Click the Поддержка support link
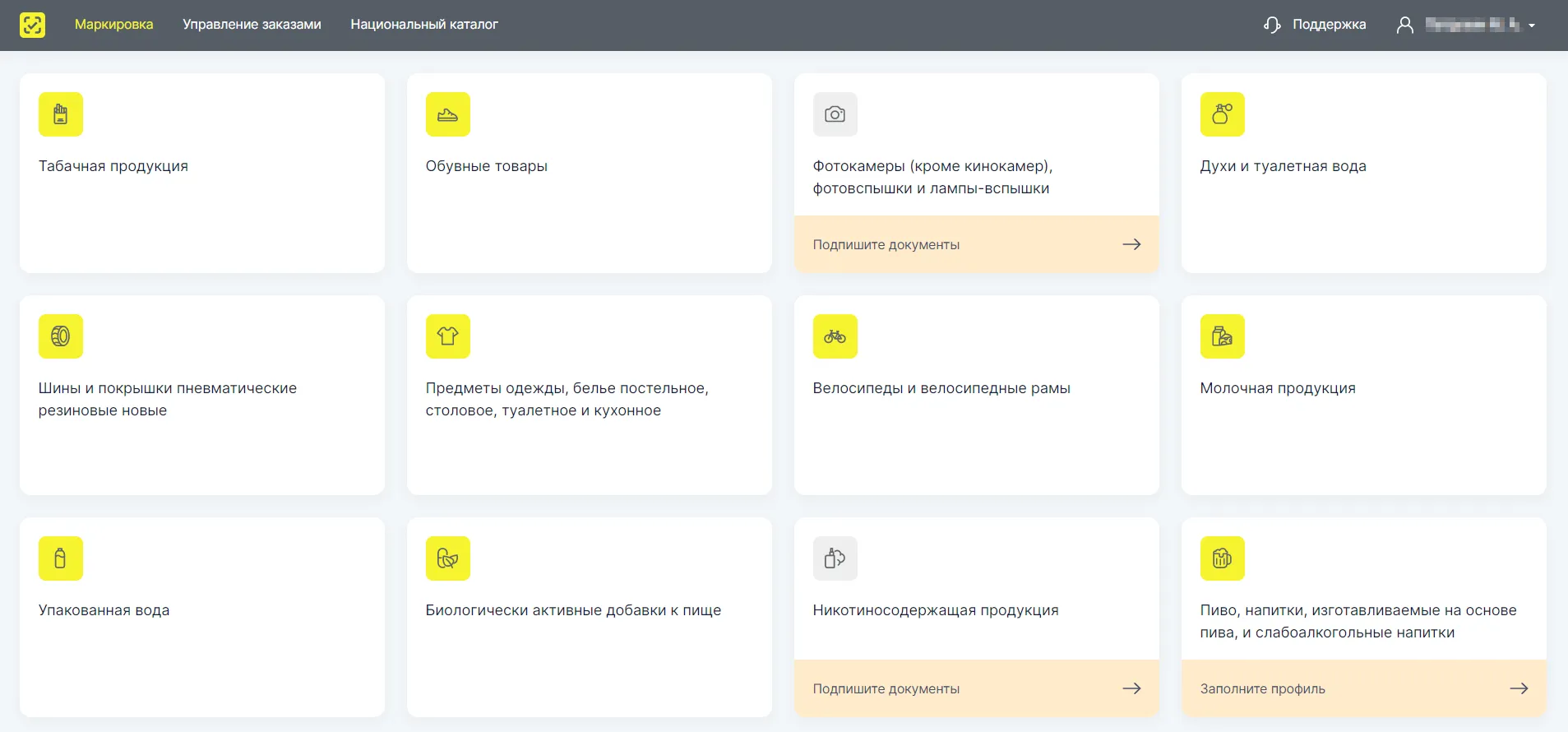 1315,25
